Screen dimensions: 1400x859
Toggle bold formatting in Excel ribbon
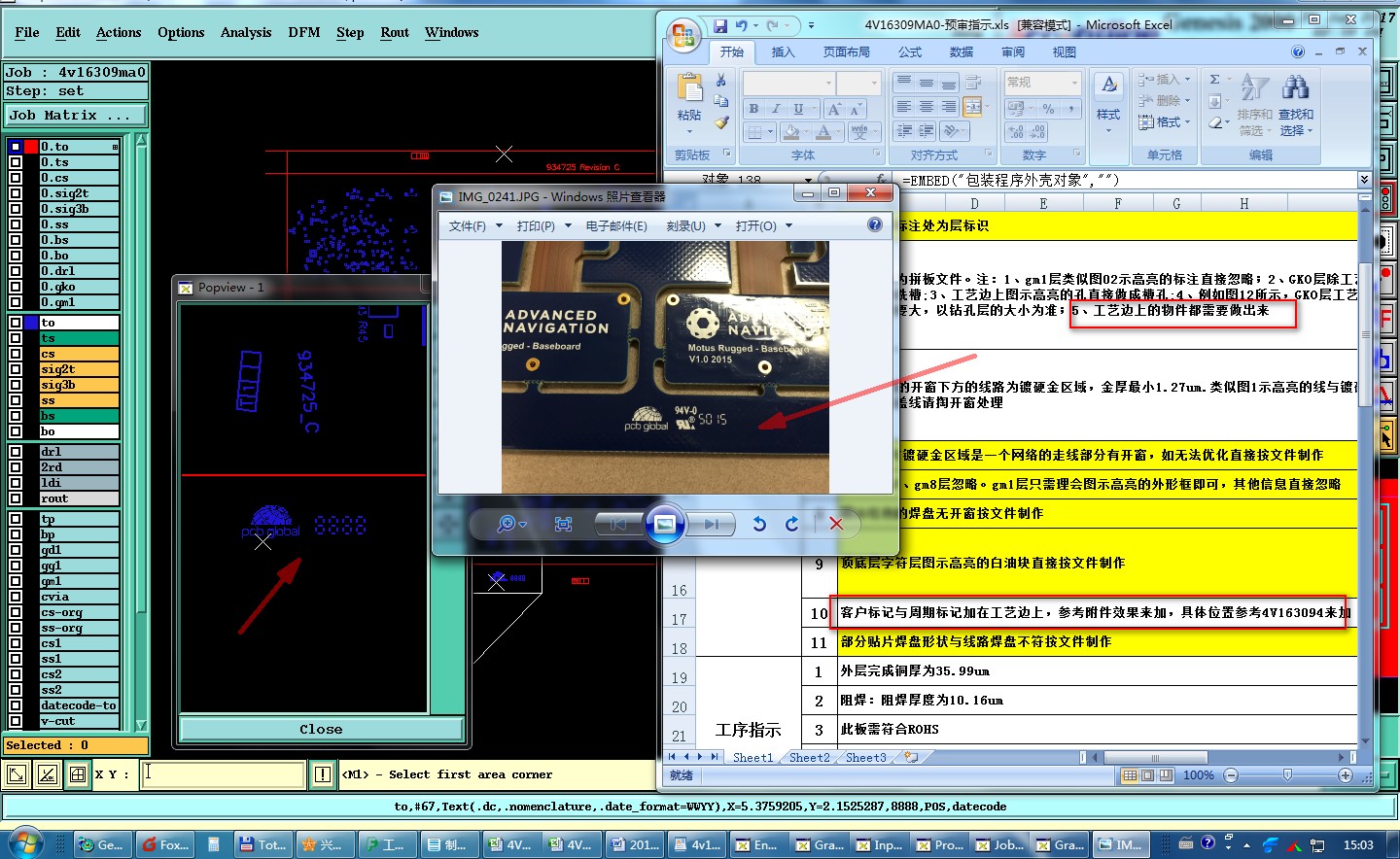[753, 109]
